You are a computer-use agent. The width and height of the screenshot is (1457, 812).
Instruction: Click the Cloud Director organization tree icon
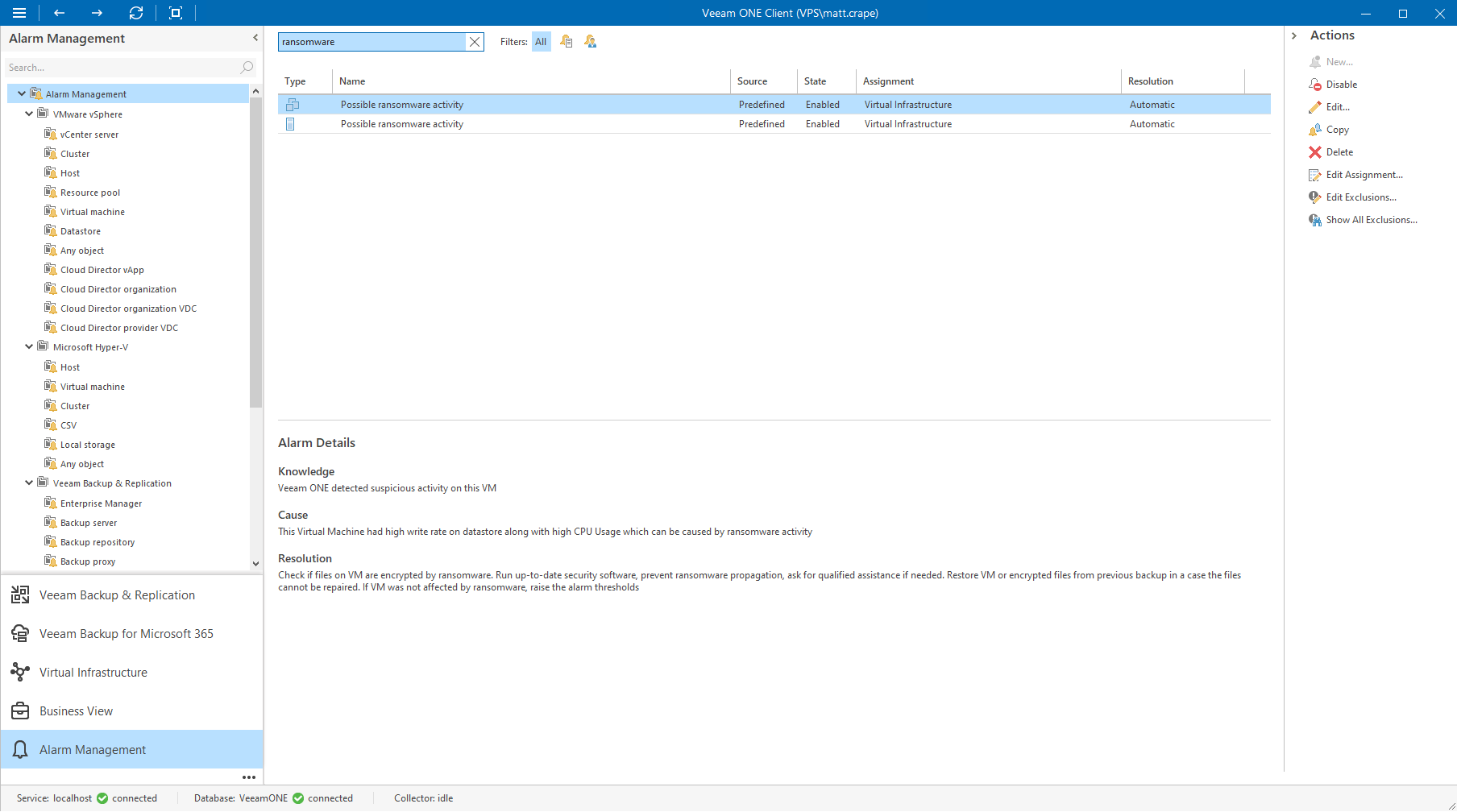pos(50,288)
